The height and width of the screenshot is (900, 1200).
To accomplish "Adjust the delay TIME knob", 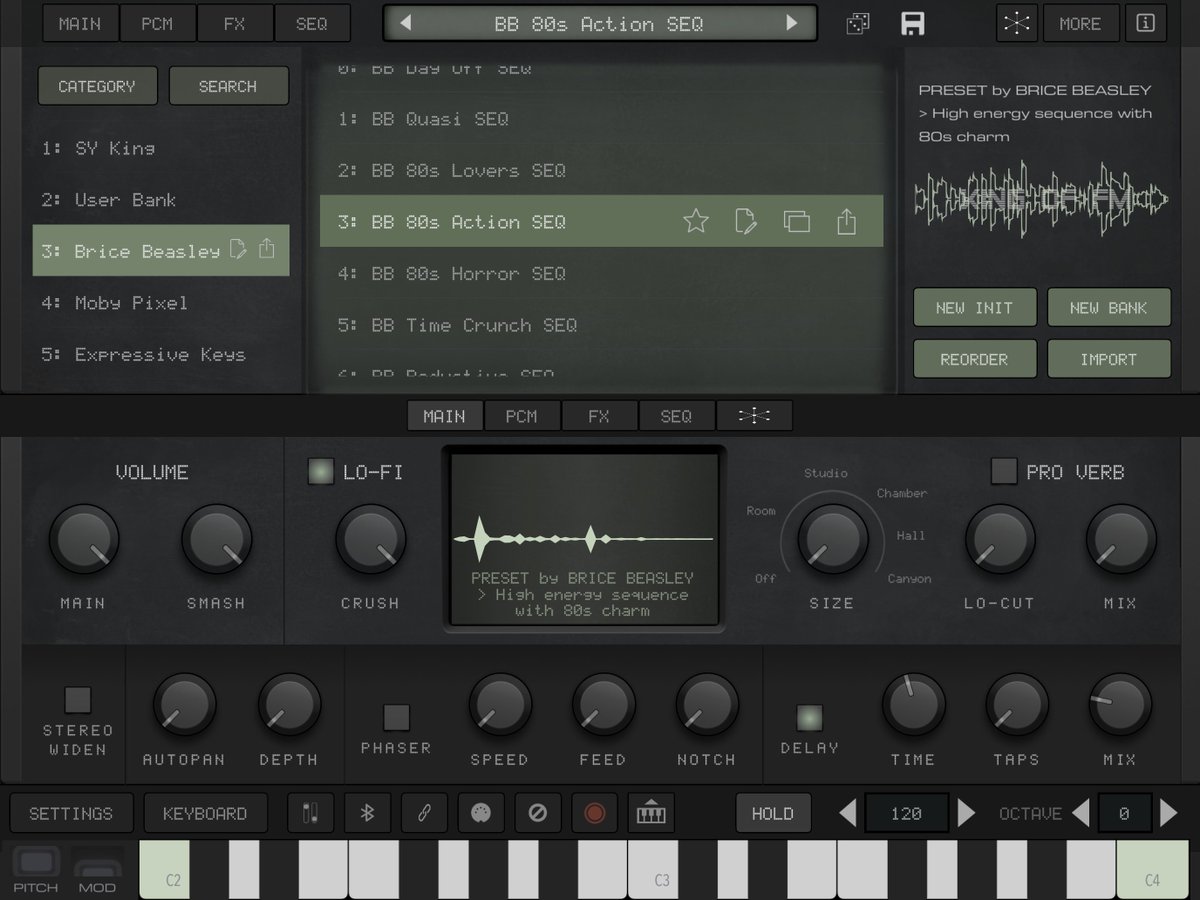I will pyautogui.click(x=913, y=704).
